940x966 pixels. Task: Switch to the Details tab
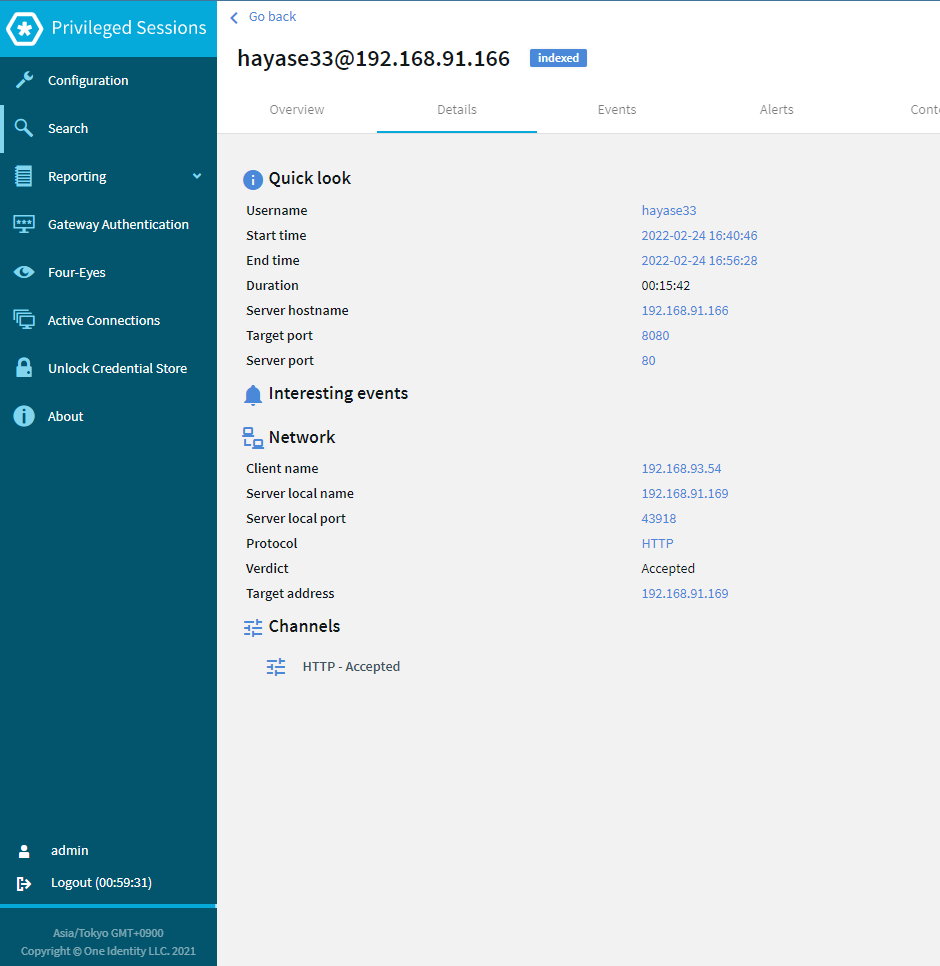(x=457, y=110)
